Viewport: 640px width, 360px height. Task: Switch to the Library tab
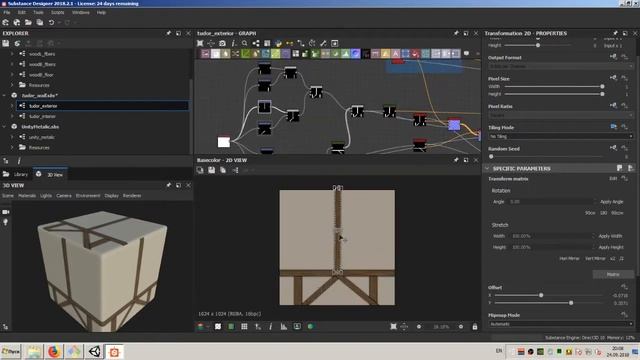point(16,174)
